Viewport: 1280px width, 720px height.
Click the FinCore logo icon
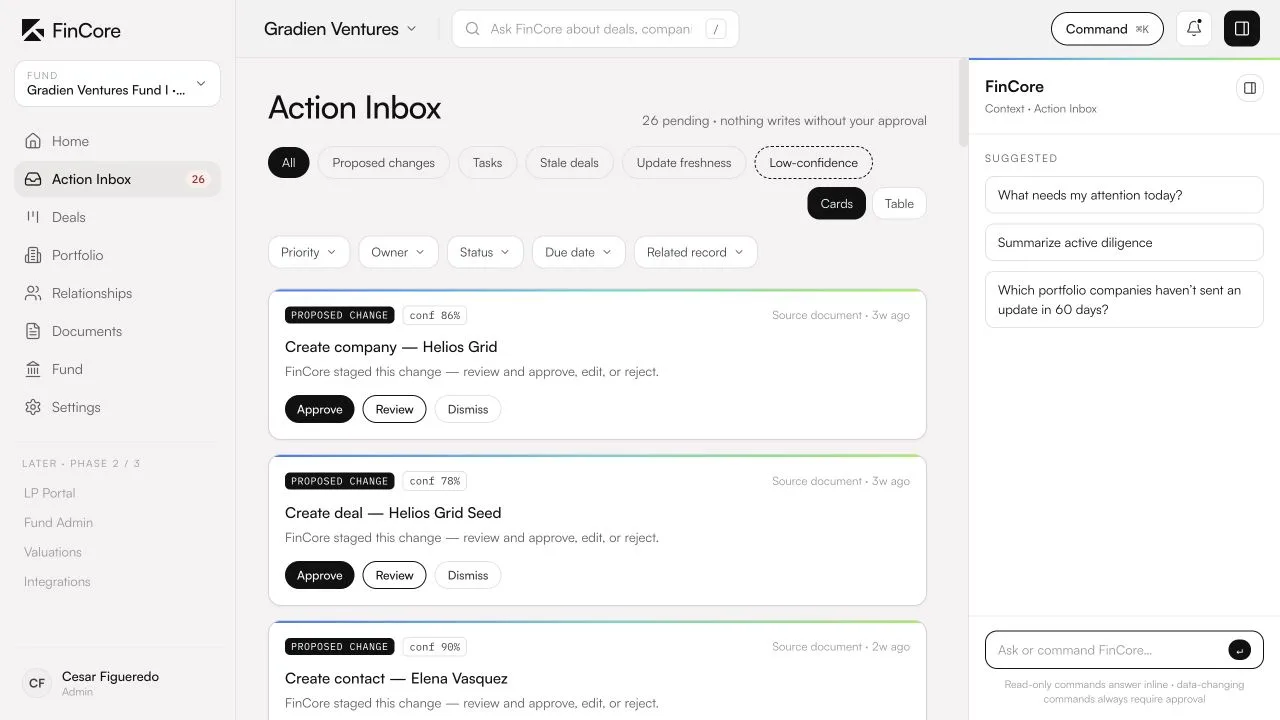point(33,30)
